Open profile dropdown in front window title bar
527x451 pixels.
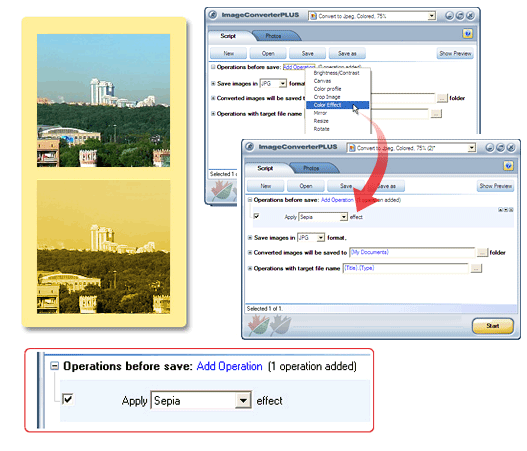click(x=472, y=148)
